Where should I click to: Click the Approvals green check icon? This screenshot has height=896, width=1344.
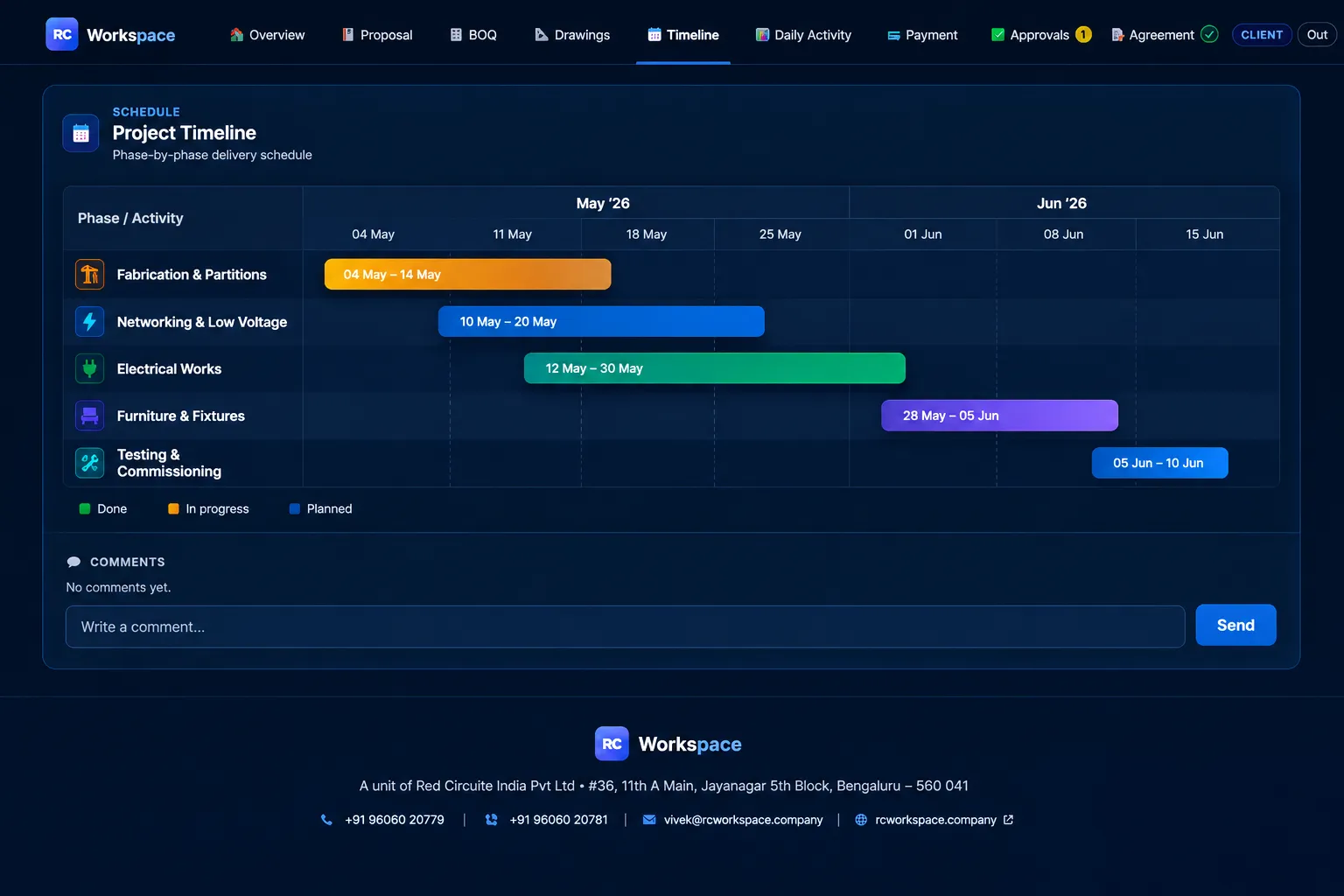point(997,35)
